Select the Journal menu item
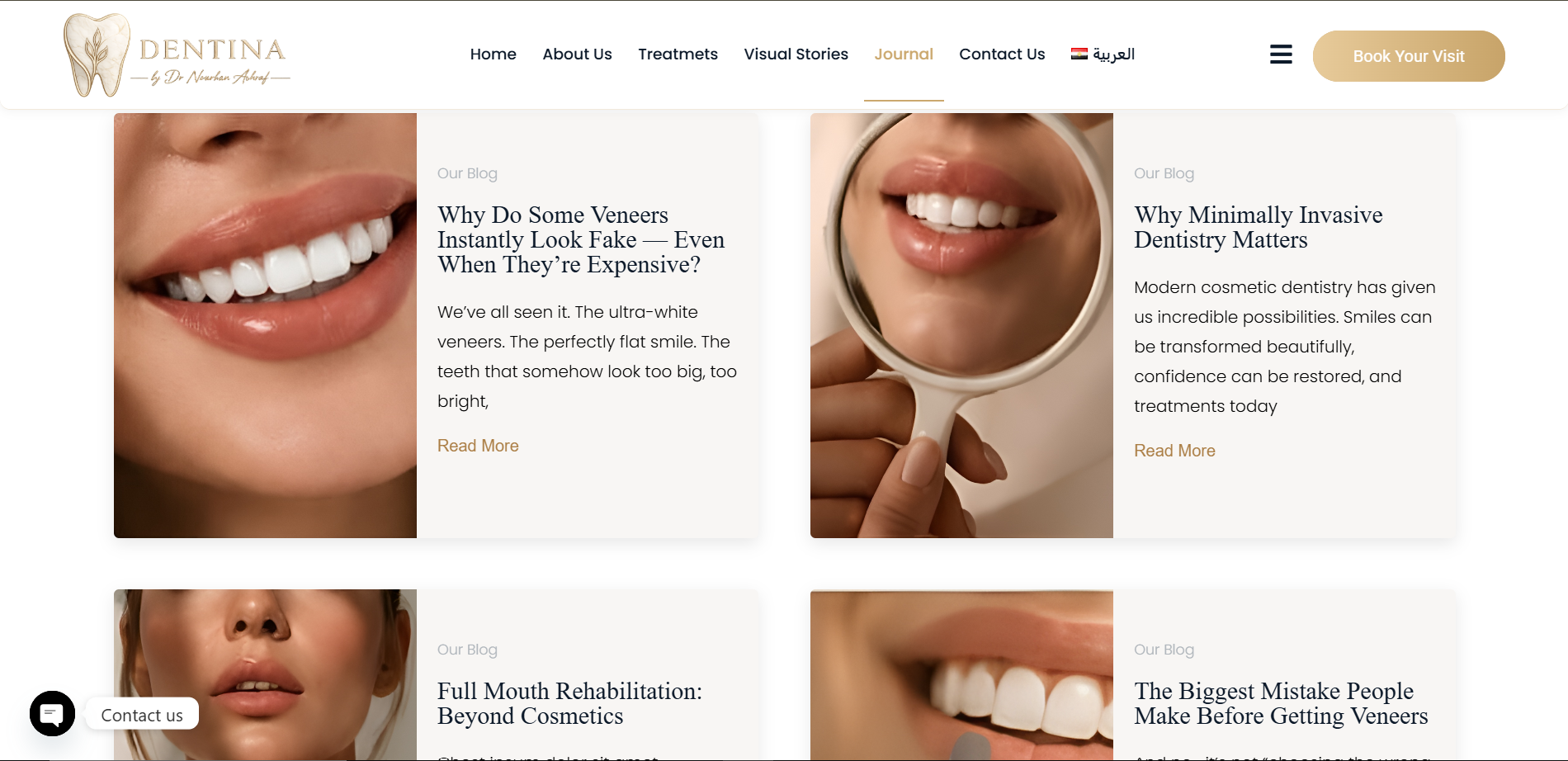This screenshot has width=1568, height=761. click(904, 54)
